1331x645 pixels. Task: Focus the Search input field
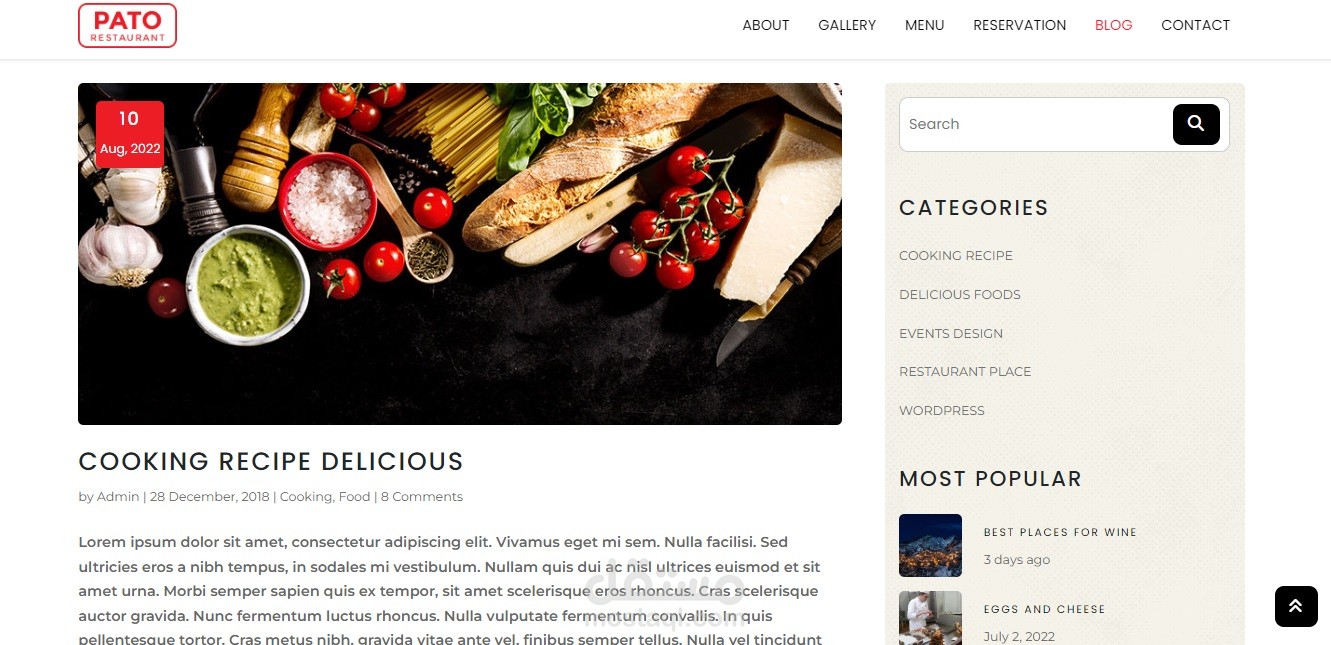1036,124
